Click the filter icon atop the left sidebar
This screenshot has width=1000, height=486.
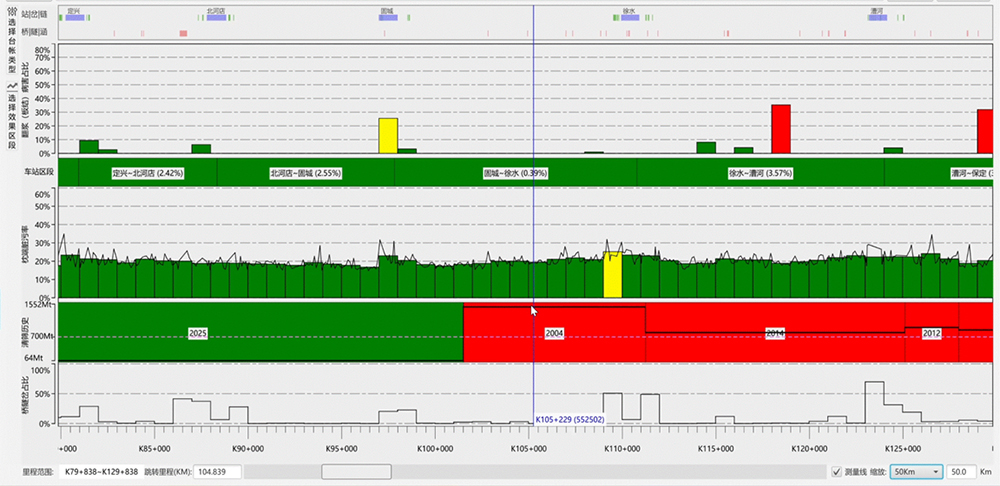point(11,12)
